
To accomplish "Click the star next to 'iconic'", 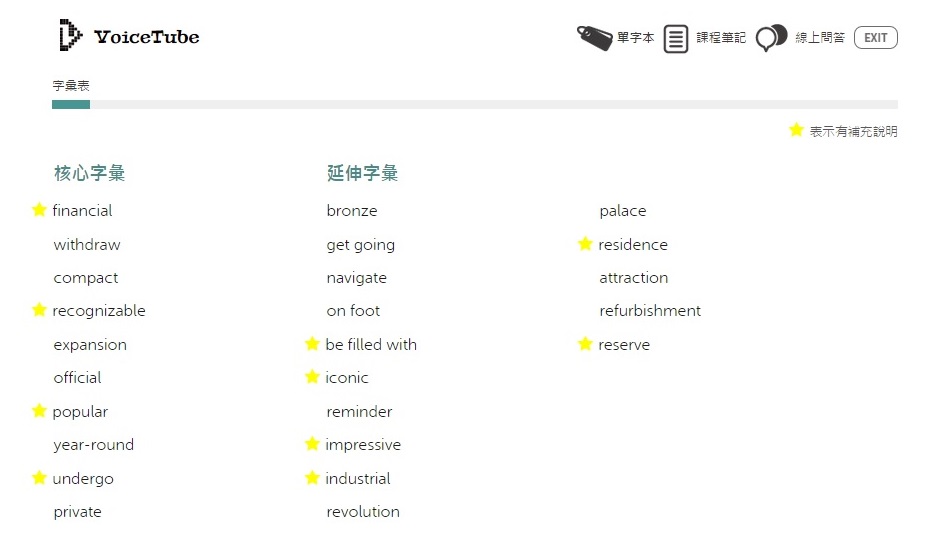I will 312,377.
